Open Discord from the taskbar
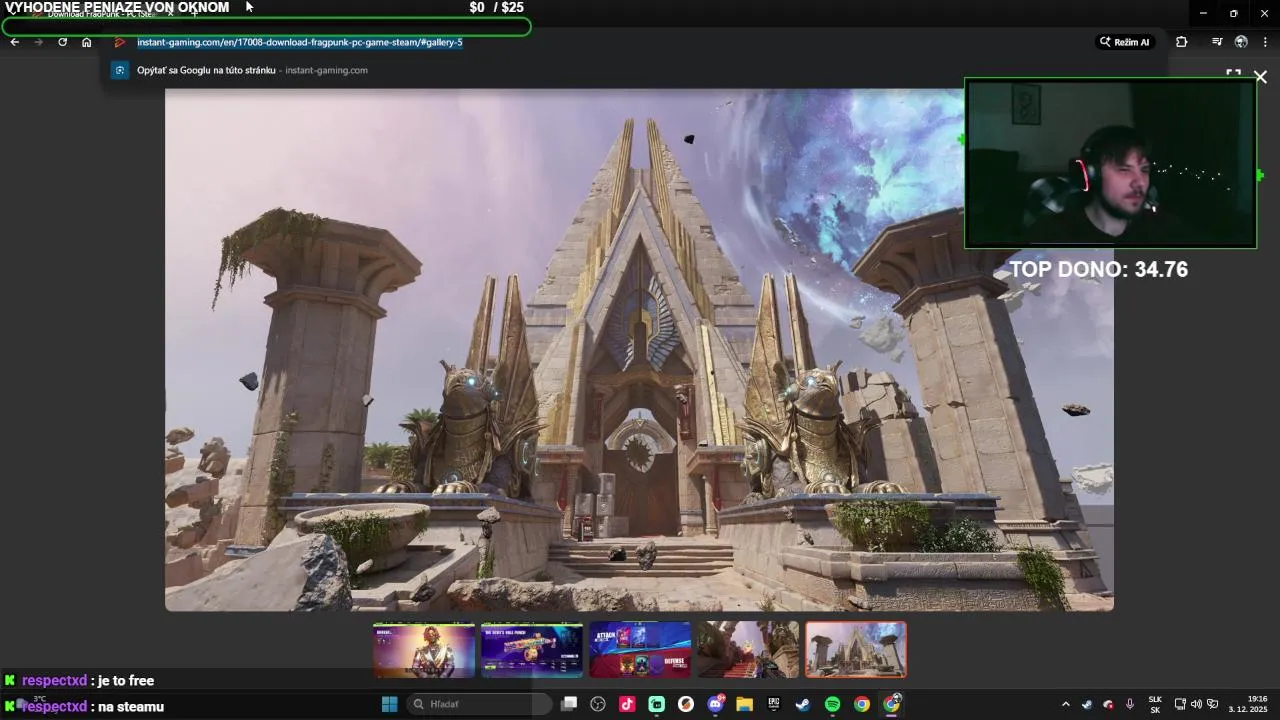The width and height of the screenshot is (1280, 720). [x=715, y=704]
